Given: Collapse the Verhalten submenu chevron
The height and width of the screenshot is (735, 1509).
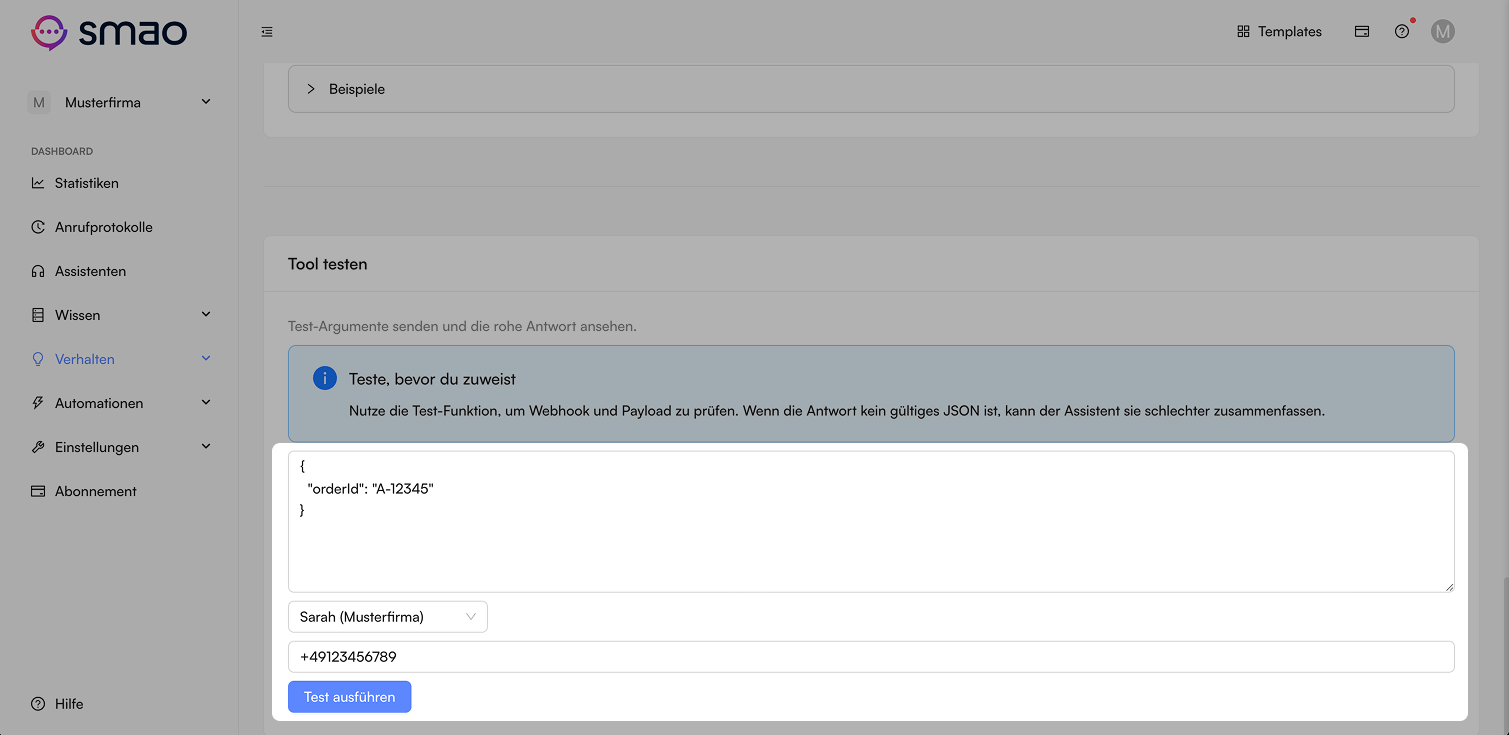Looking at the screenshot, I should pos(206,358).
